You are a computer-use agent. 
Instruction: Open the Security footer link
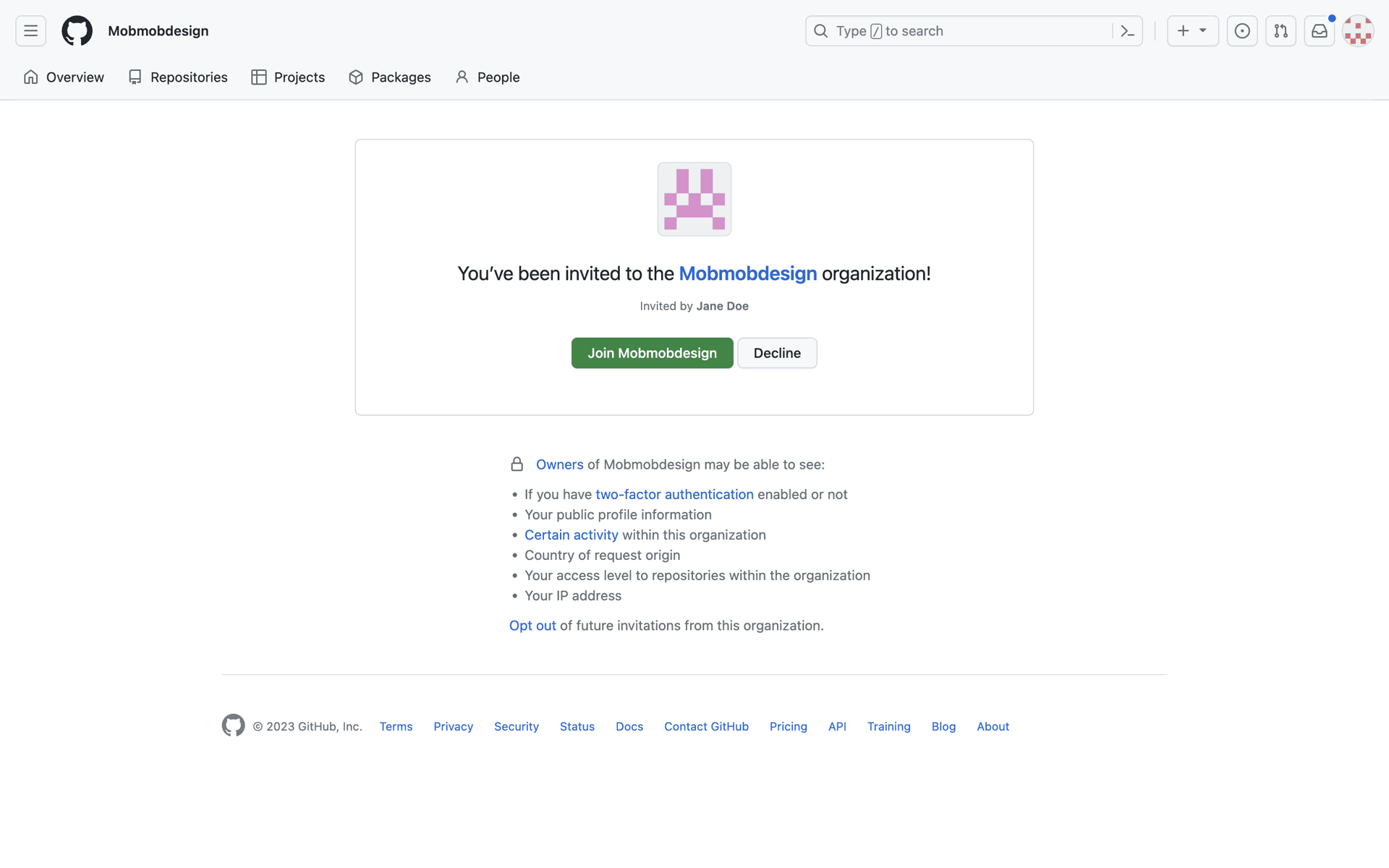coord(517,726)
